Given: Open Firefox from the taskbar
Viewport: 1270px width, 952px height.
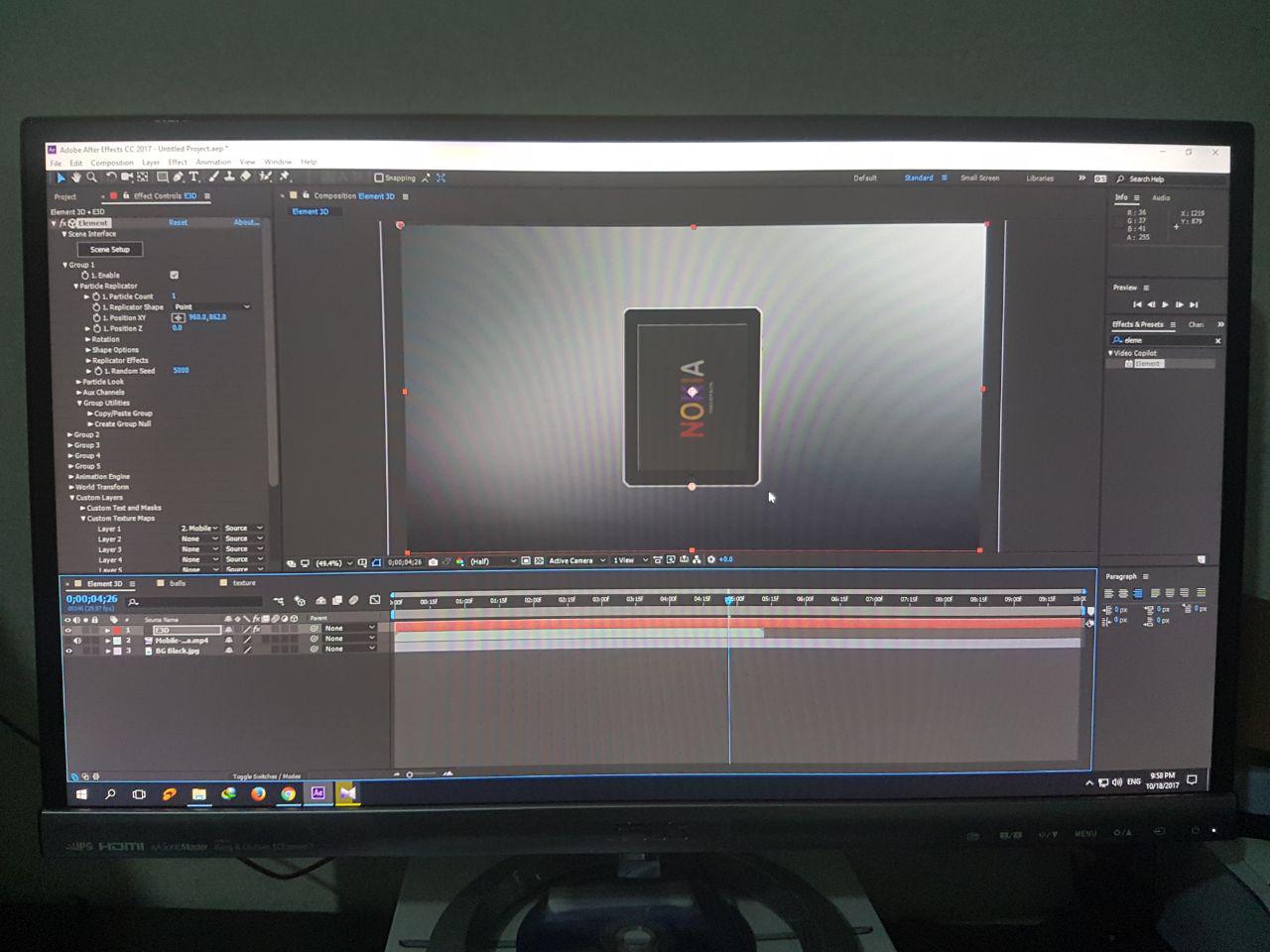Looking at the screenshot, I should click(258, 794).
